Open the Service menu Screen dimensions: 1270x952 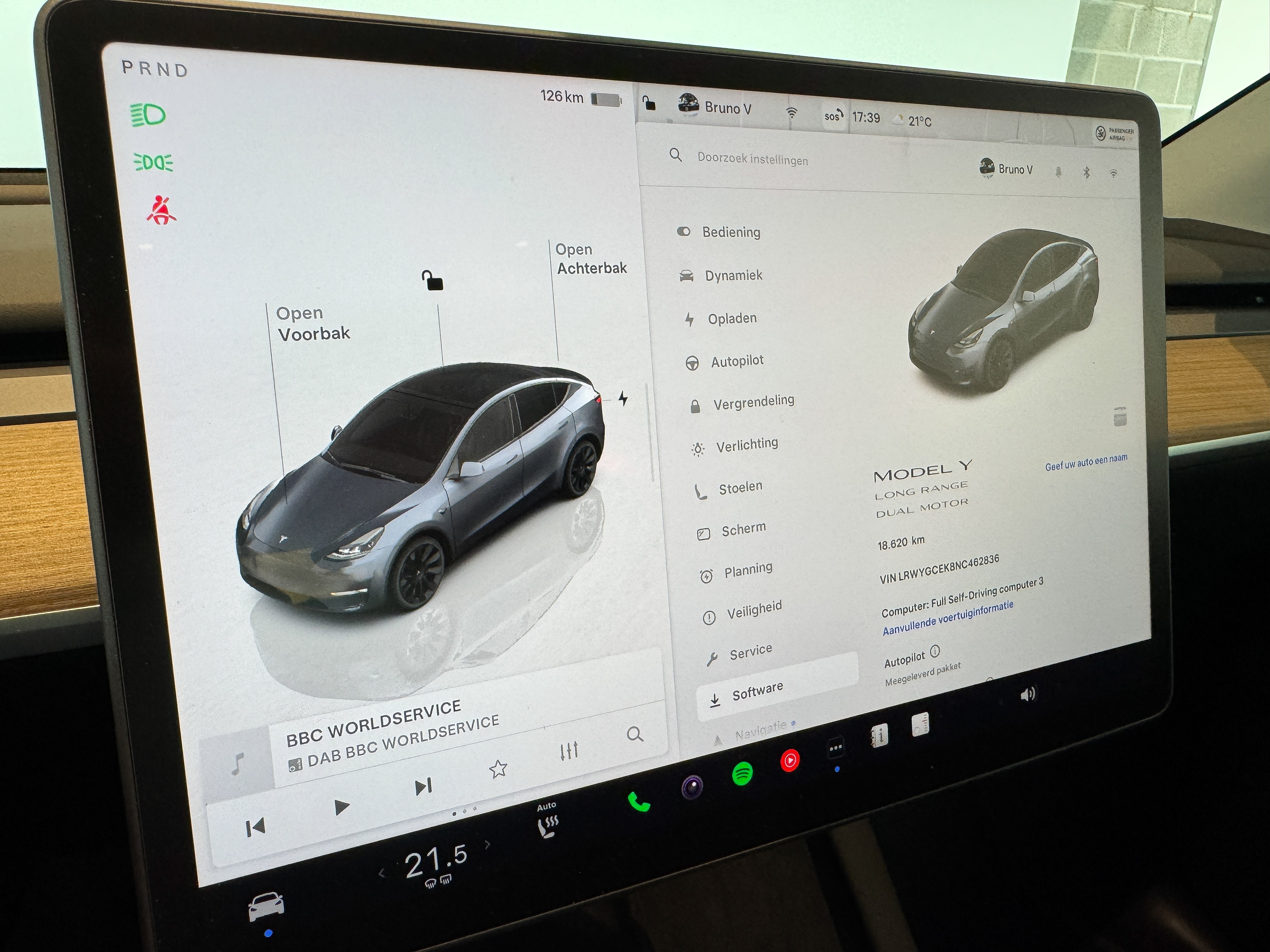click(x=740, y=654)
